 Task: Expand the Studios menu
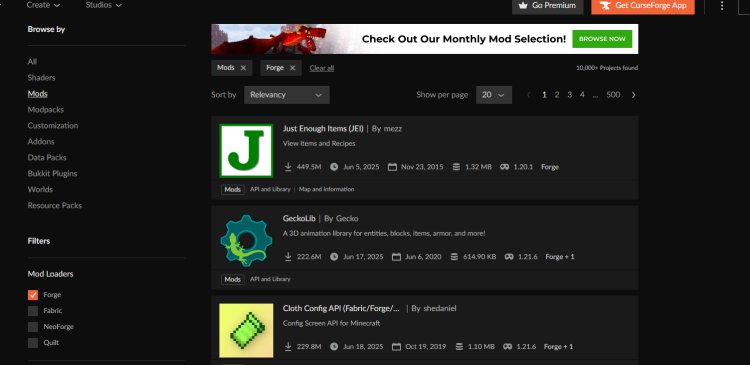tap(103, 5)
